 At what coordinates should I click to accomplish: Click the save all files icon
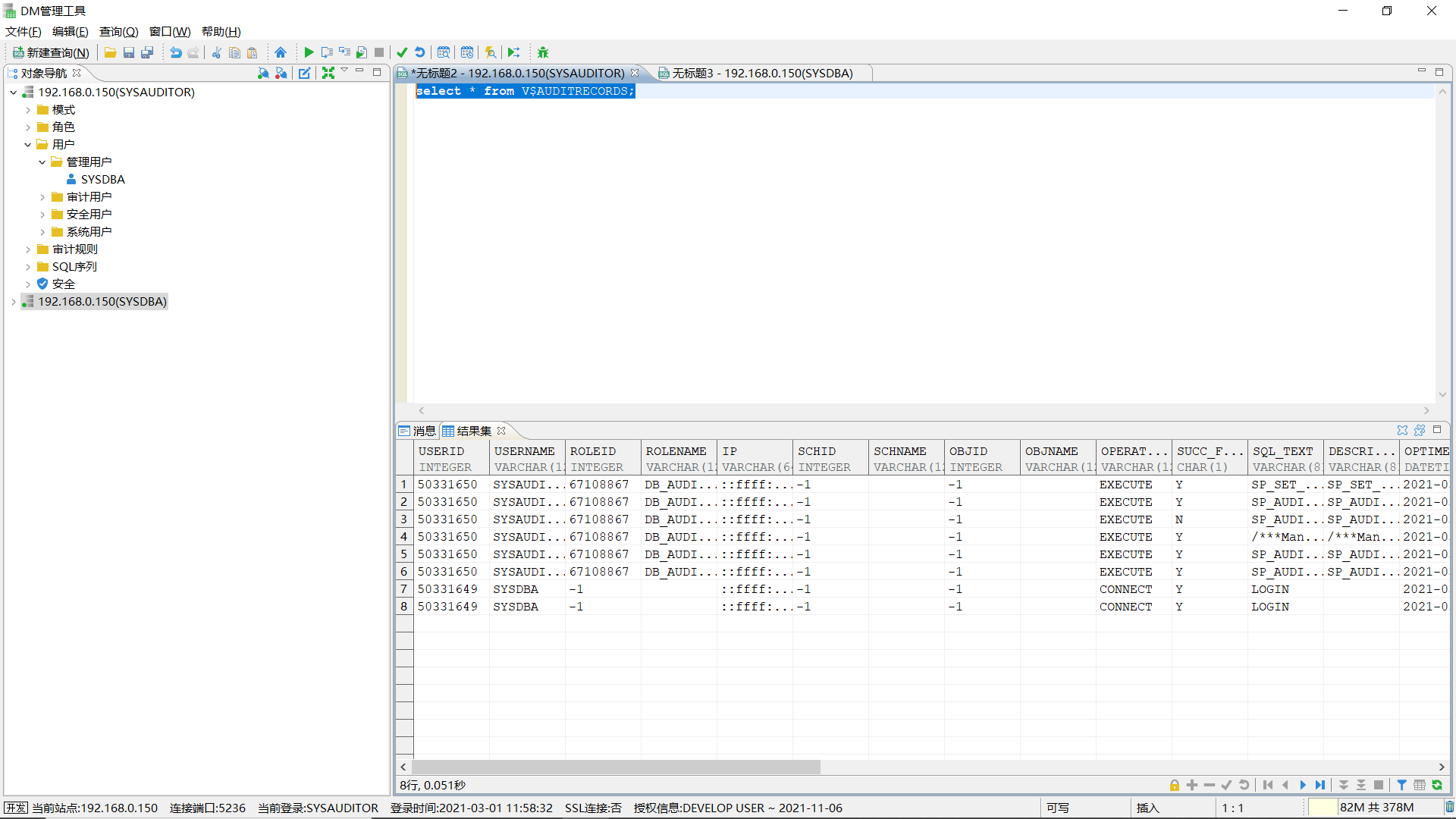147,52
